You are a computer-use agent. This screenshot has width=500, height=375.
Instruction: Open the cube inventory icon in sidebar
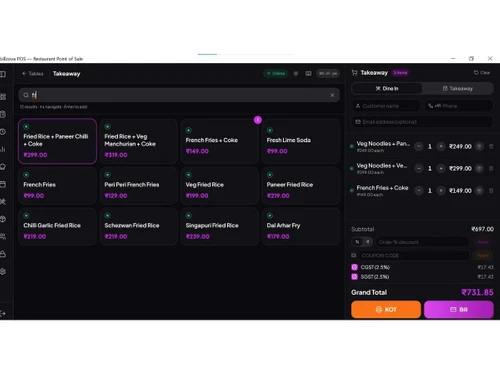coord(3,219)
